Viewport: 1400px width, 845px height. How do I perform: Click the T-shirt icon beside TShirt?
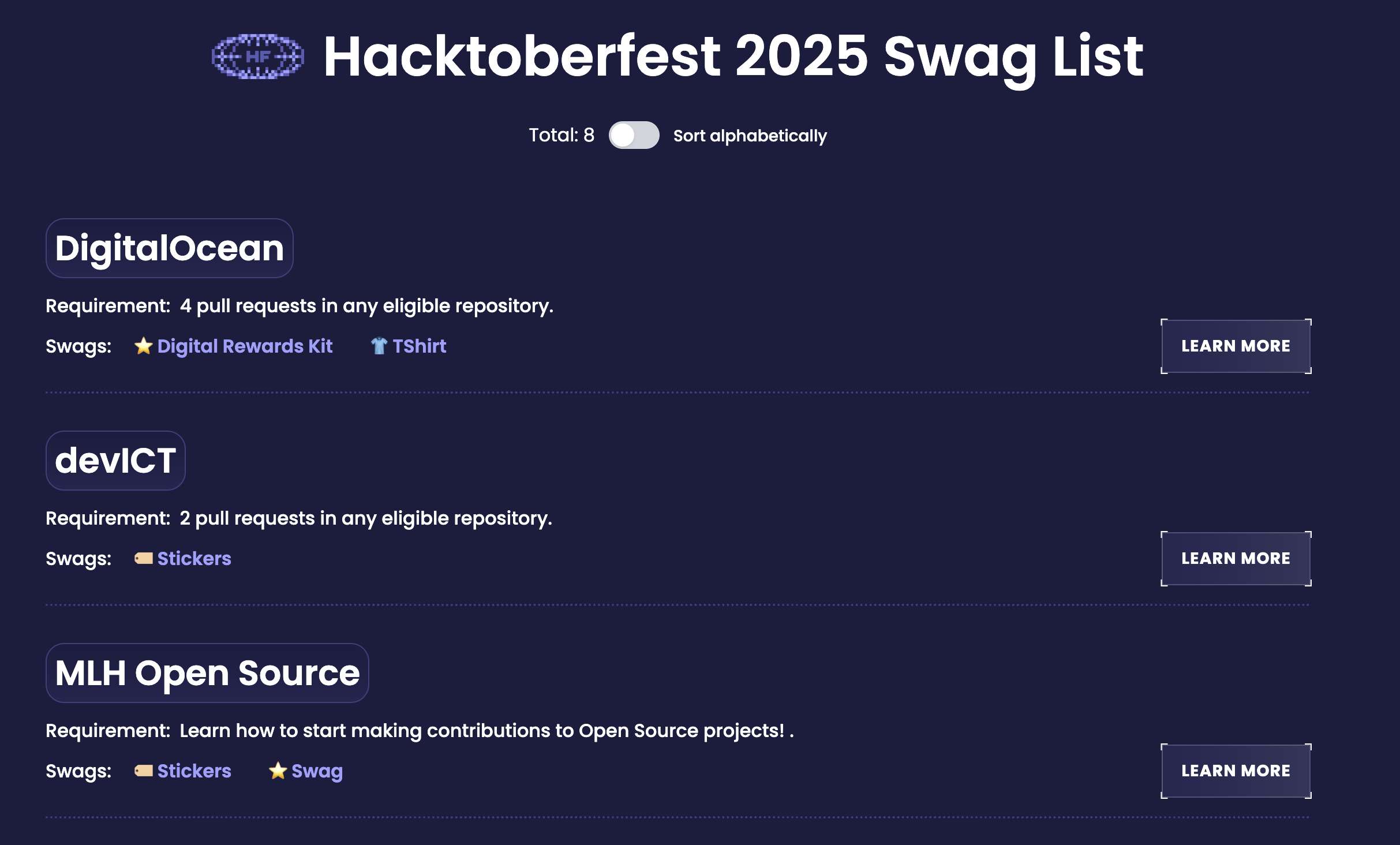(x=379, y=346)
